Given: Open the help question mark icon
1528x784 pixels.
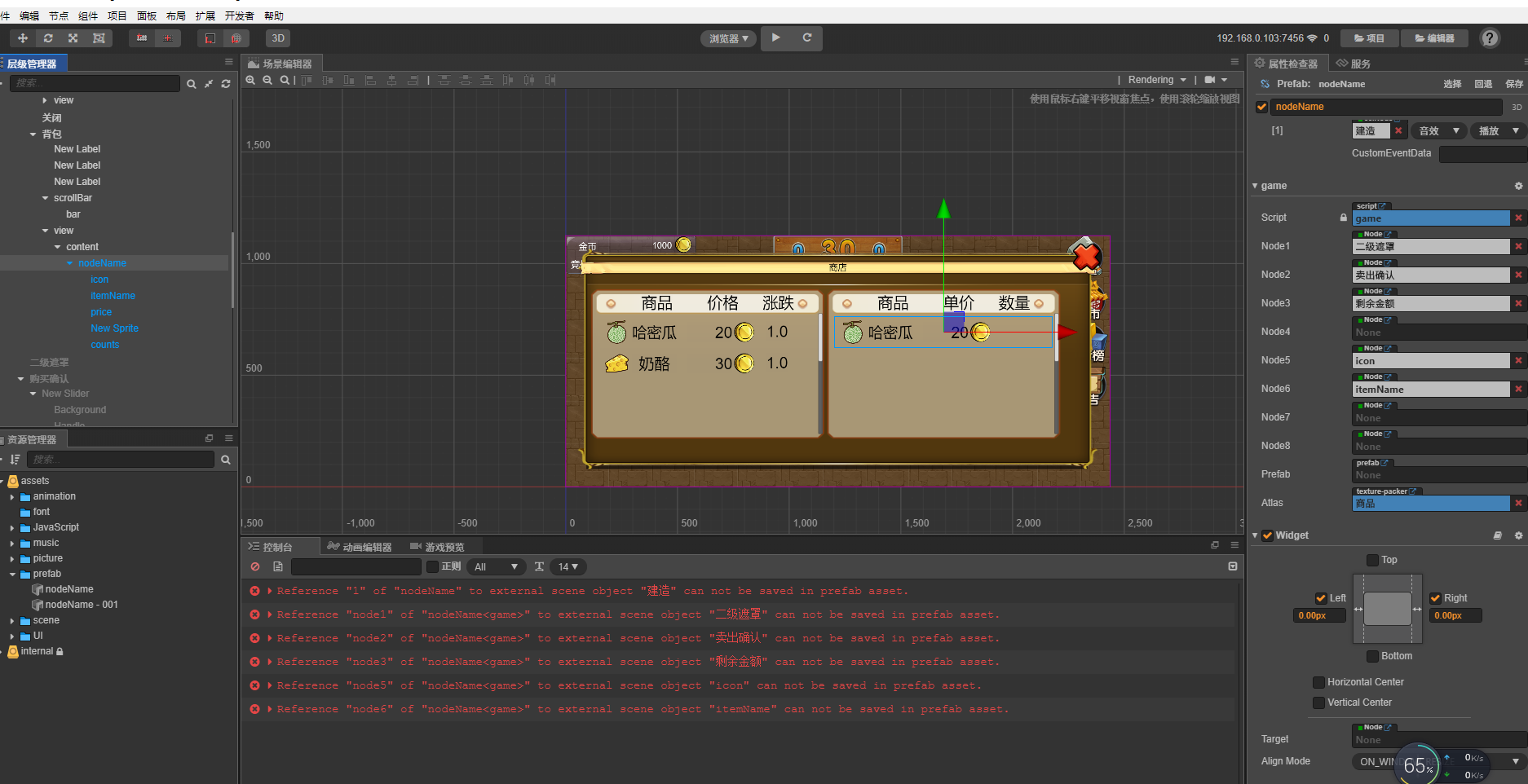Looking at the screenshot, I should 1490,38.
